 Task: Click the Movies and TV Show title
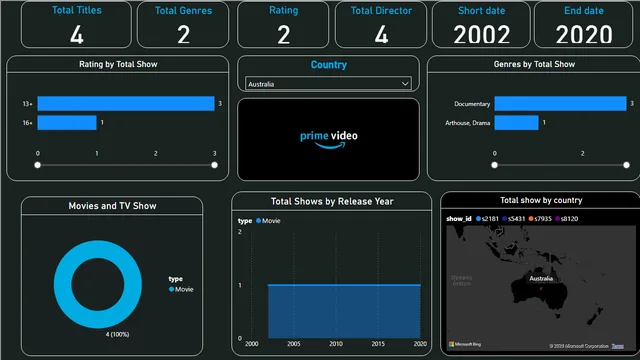click(x=112, y=206)
